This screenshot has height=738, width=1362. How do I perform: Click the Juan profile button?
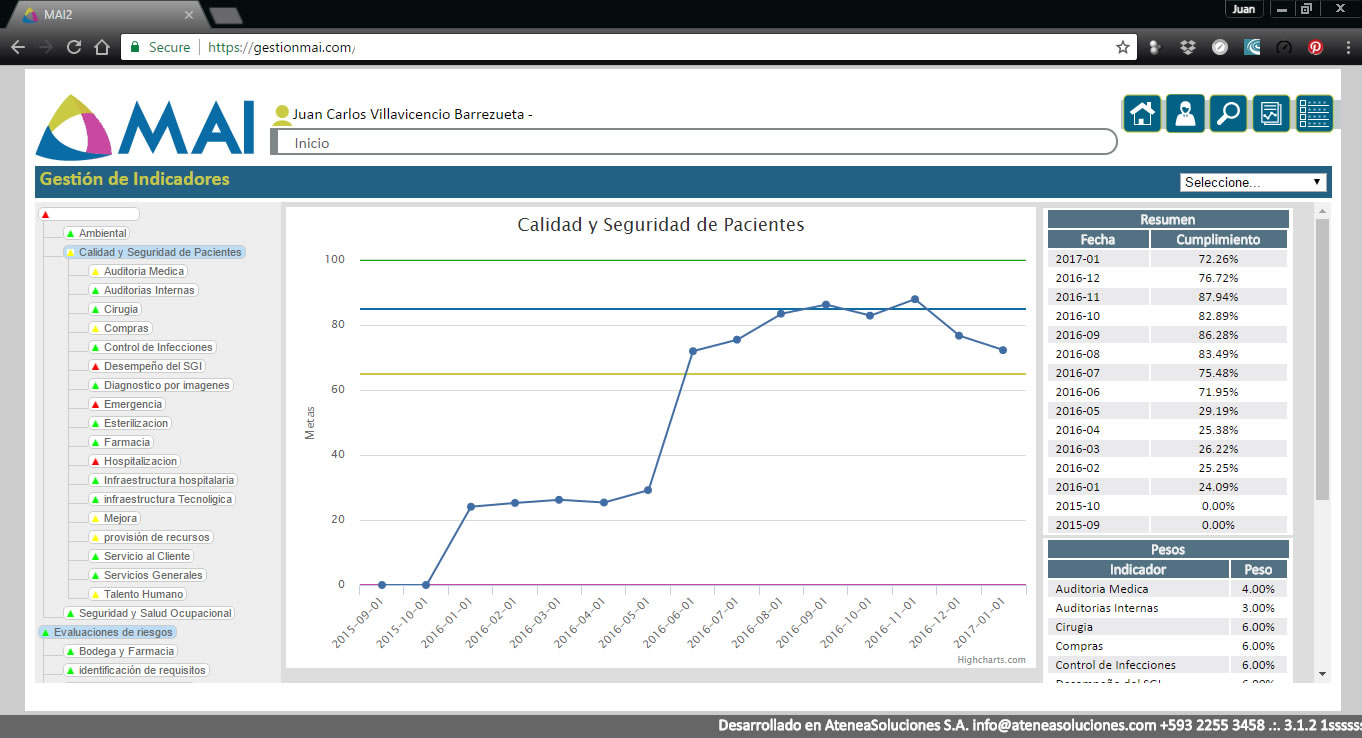(x=1243, y=9)
